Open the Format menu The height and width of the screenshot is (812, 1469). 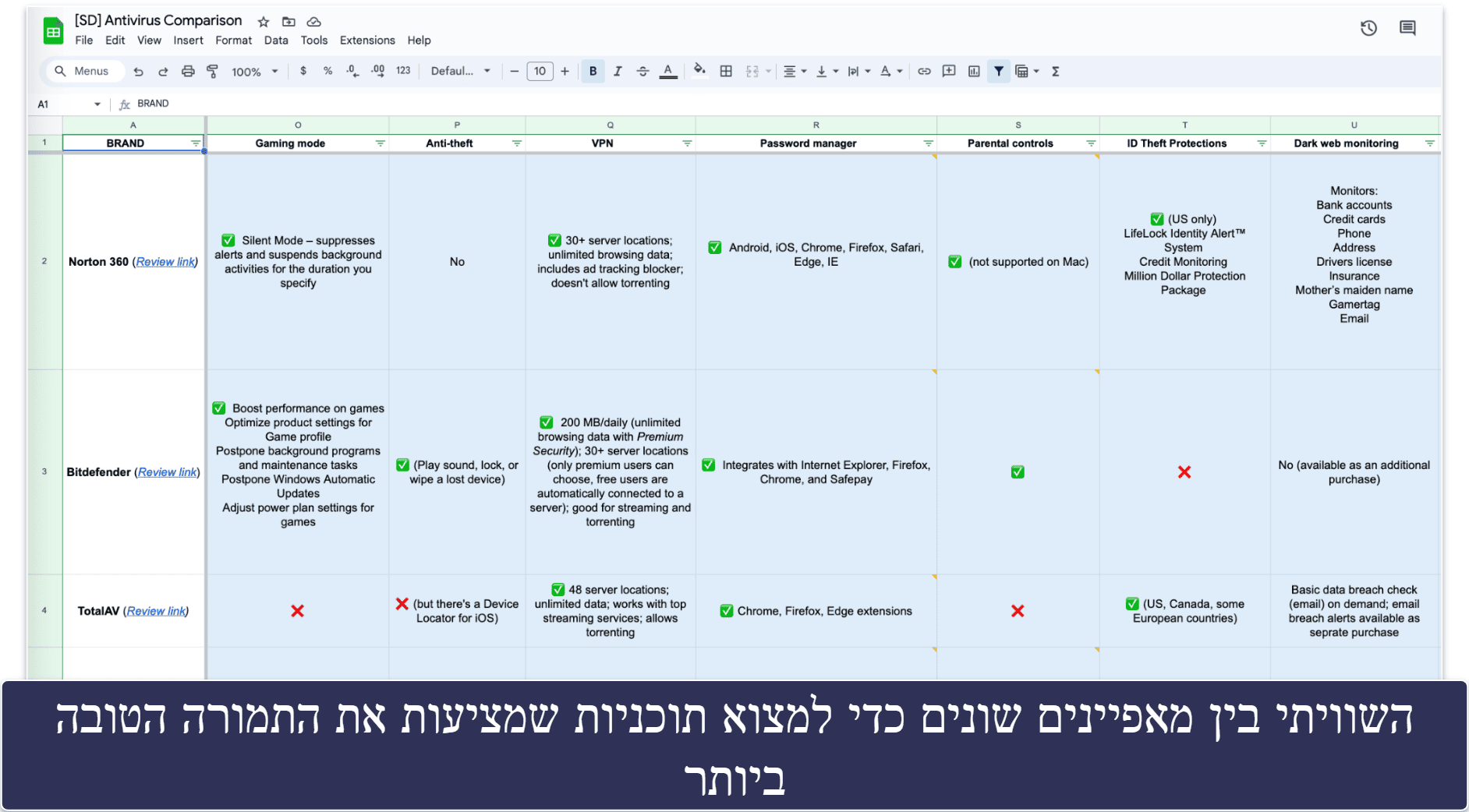[x=233, y=41]
